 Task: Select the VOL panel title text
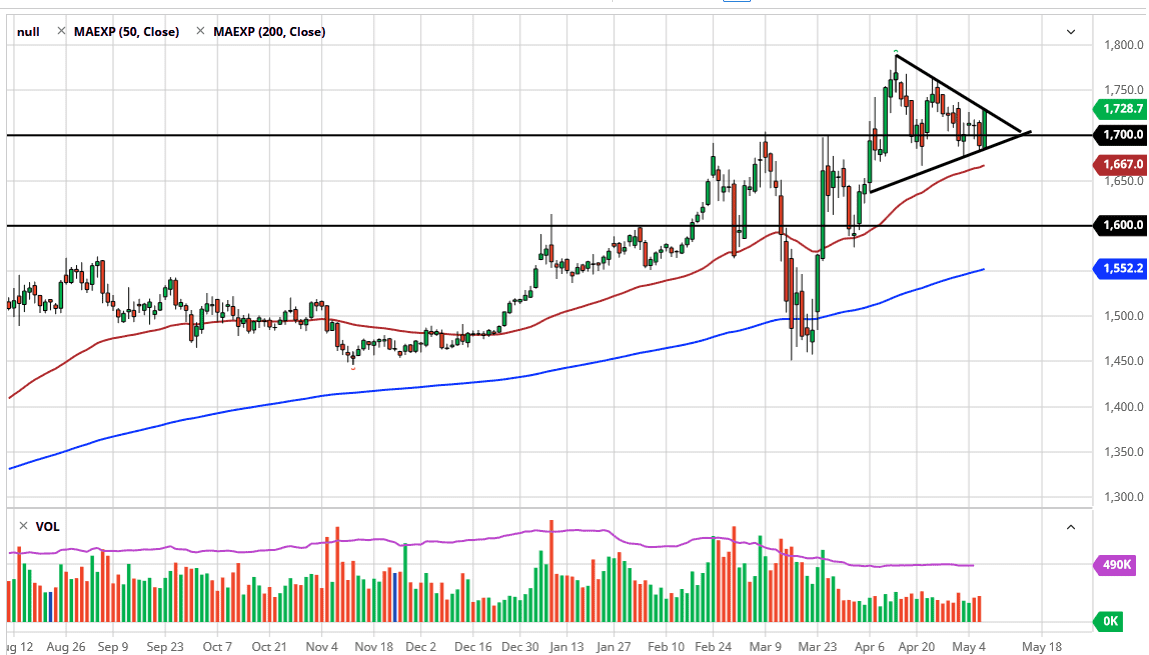click(x=49, y=526)
